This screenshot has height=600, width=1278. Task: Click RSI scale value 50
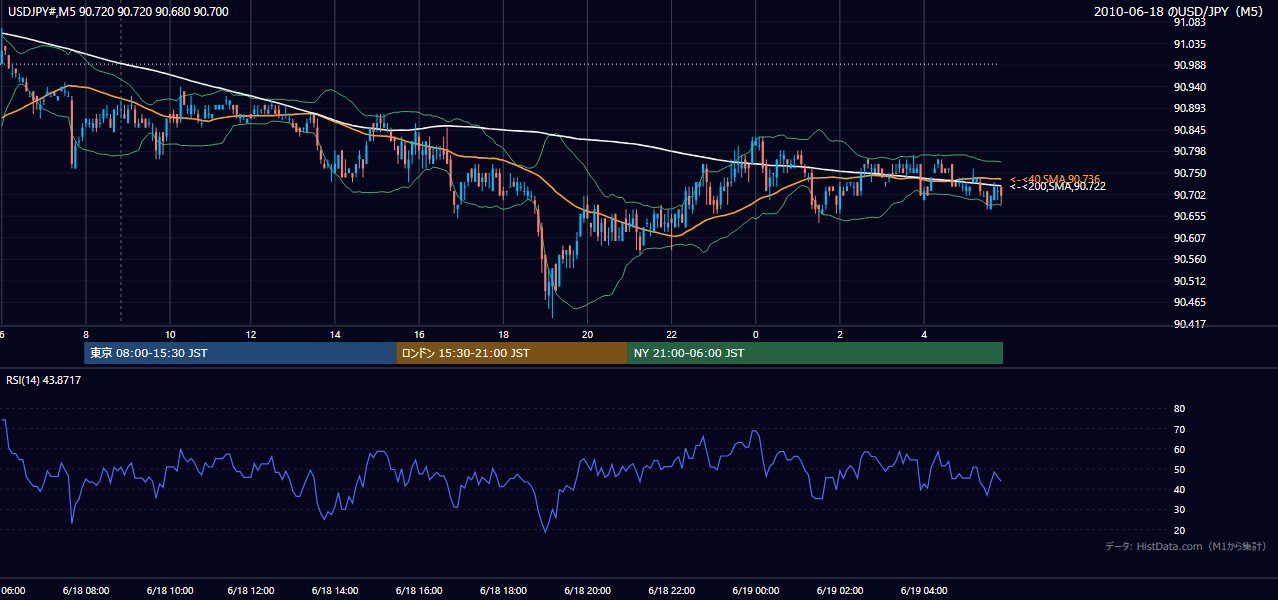tap(1179, 469)
